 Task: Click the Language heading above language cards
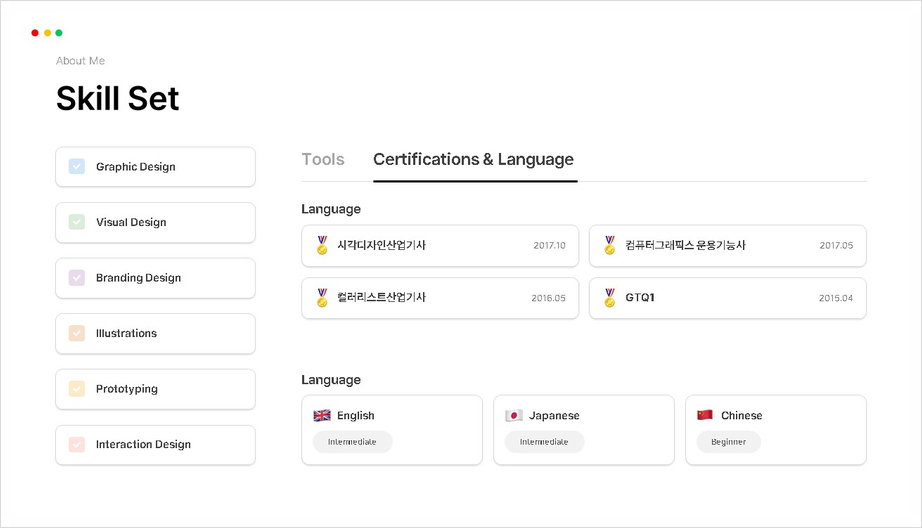331,380
